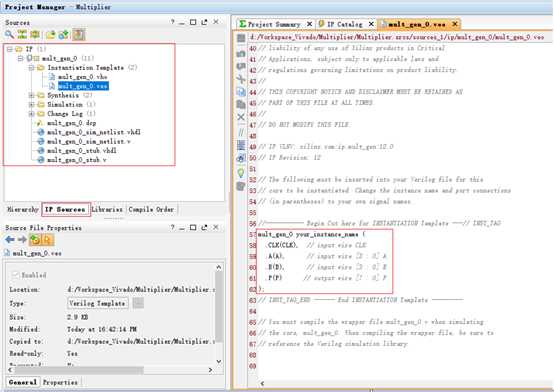The height and width of the screenshot is (392, 554).
Task: Click the forward arrow in Source File Properties
Action: (x=22, y=240)
